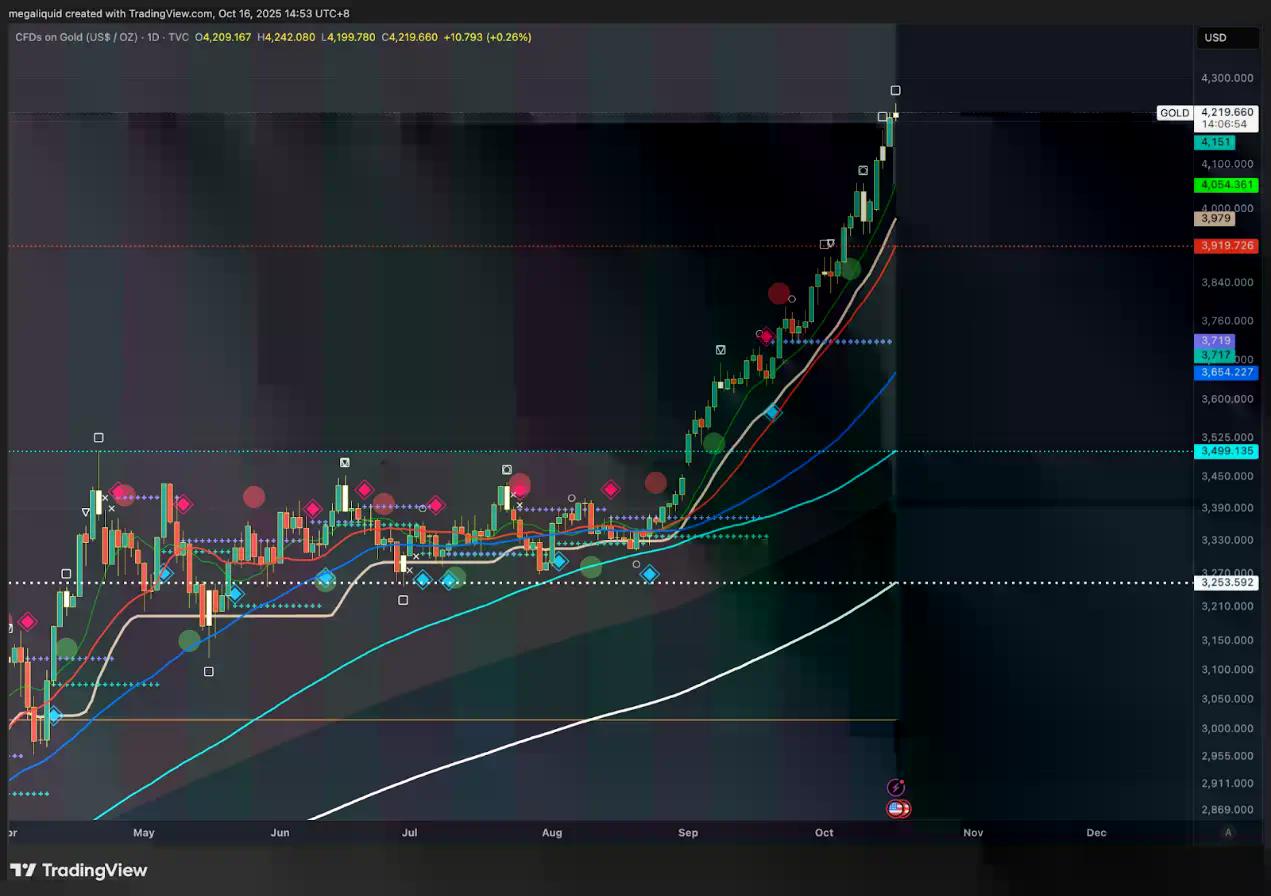Screen dimensions: 1271x896
Task: Click the tan 3,979 moving average label
Action: (x=1215, y=218)
